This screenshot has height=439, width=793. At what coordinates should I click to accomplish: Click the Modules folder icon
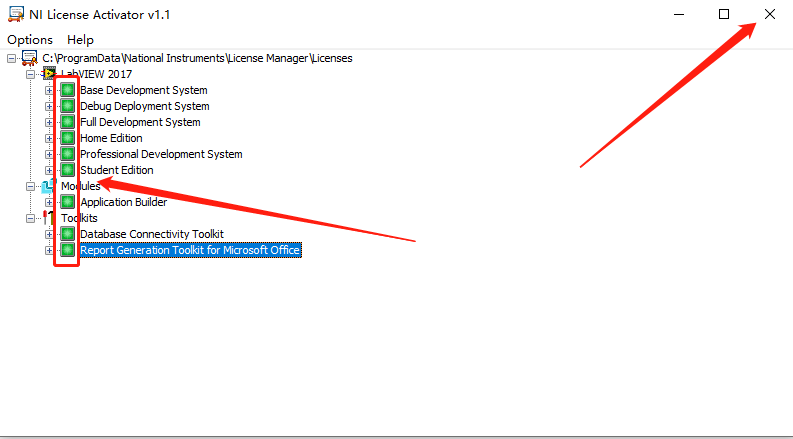tap(48, 186)
